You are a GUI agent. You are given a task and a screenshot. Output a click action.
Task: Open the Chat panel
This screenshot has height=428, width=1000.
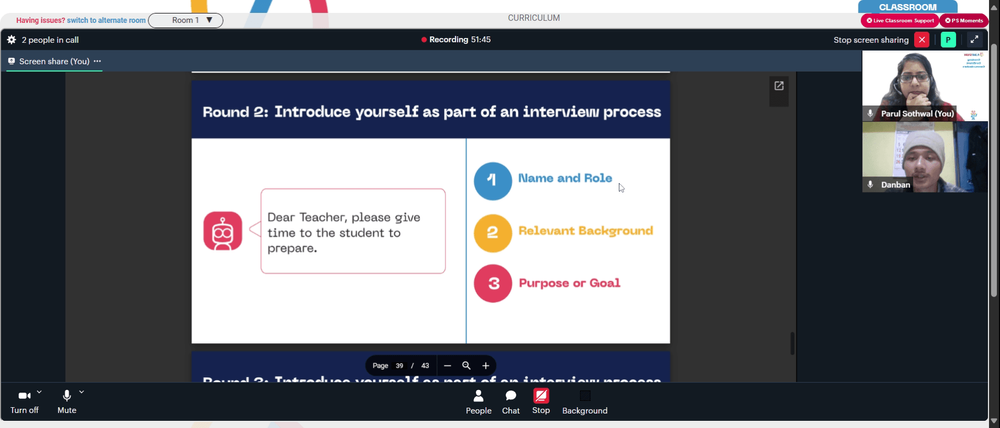coord(511,402)
